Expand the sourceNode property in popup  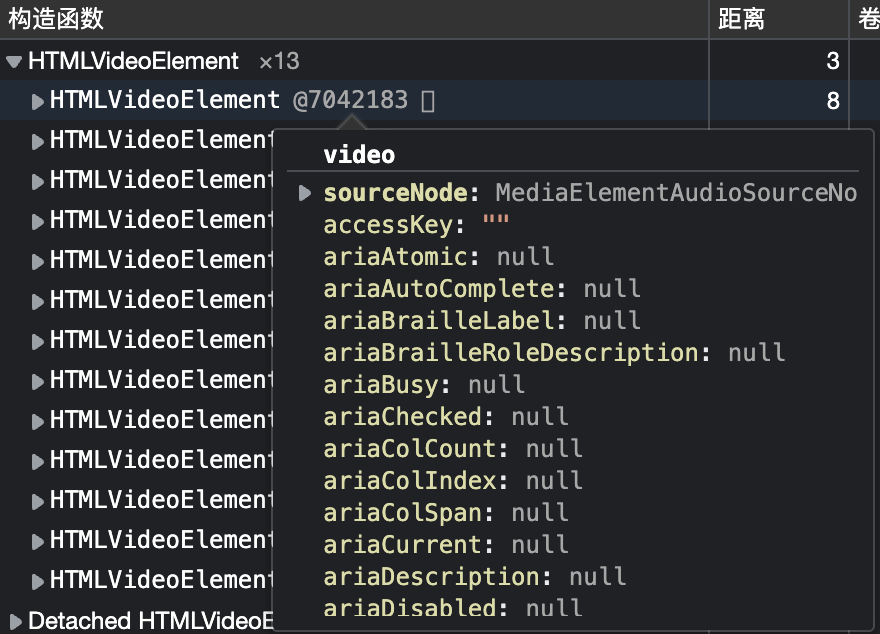[305, 193]
